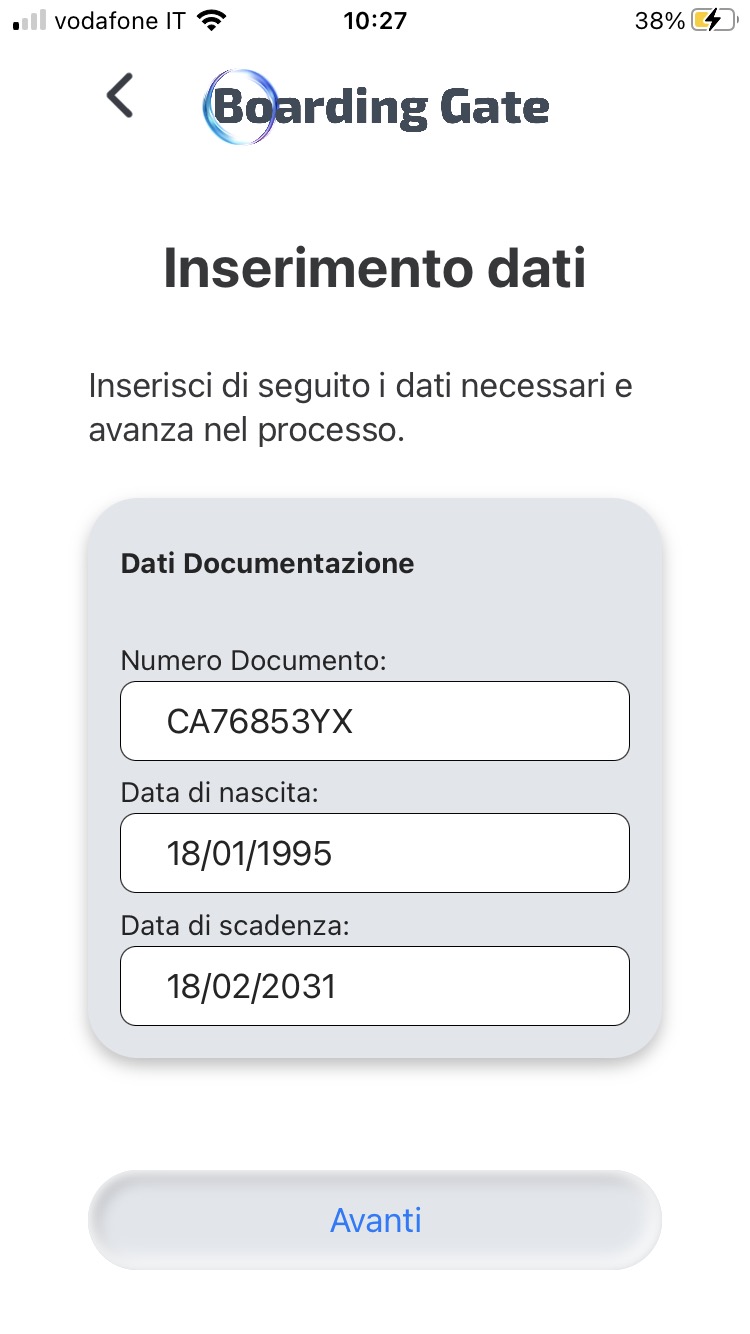Tap the 10:27 clock in status bar
Viewport: 750px width, 1334px height.
374,21
